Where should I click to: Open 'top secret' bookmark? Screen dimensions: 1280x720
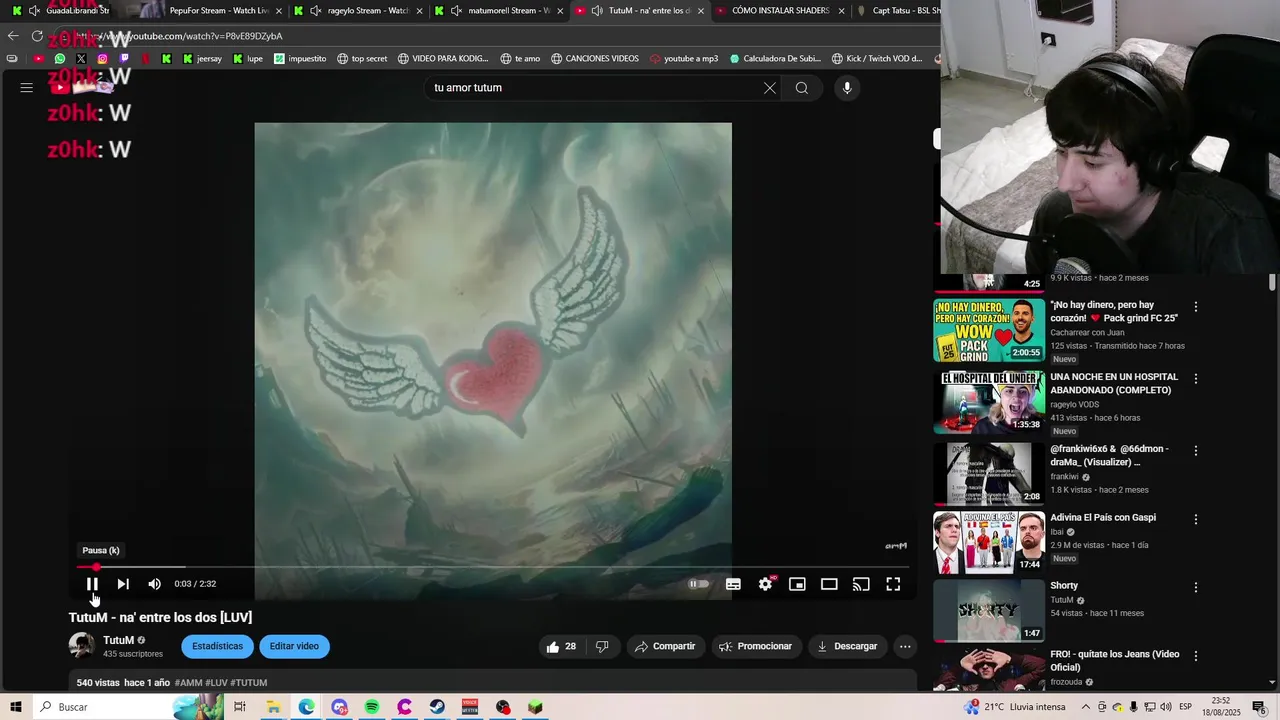coord(362,59)
